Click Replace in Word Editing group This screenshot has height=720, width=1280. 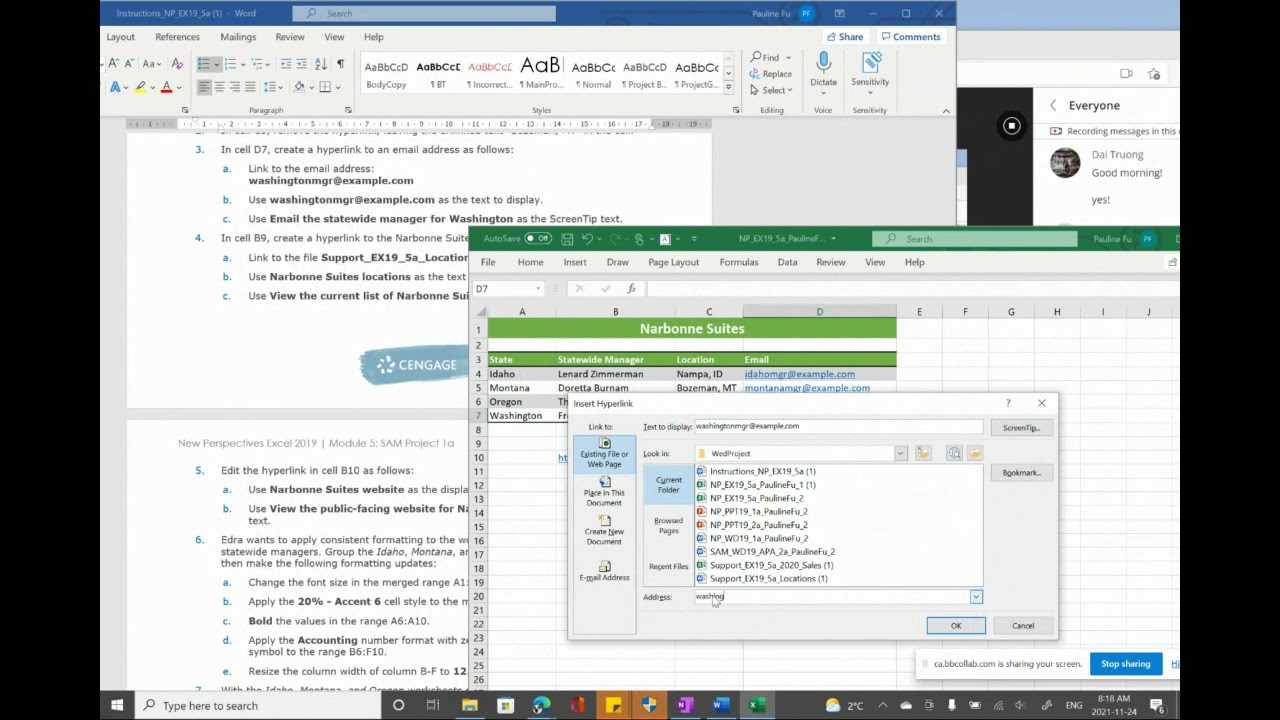tap(770, 74)
